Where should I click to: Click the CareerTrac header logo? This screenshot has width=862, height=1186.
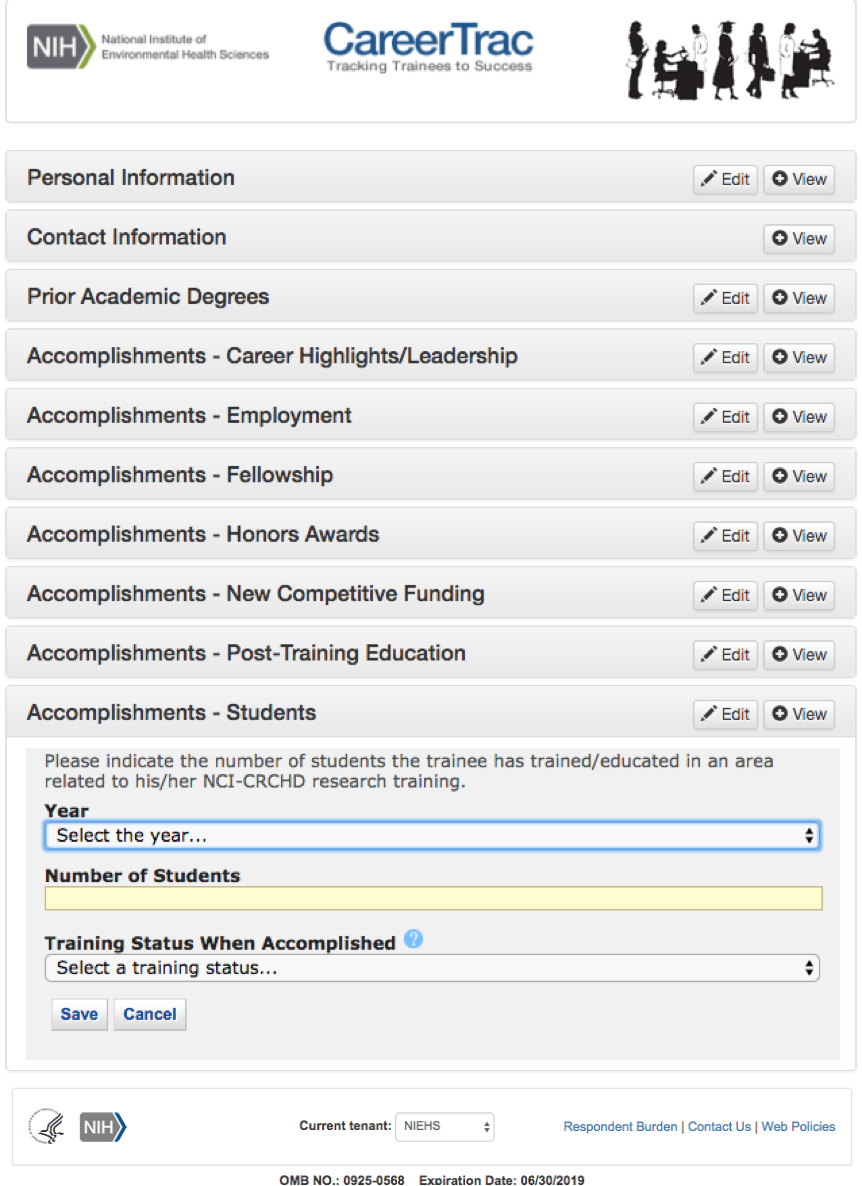(428, 47)
